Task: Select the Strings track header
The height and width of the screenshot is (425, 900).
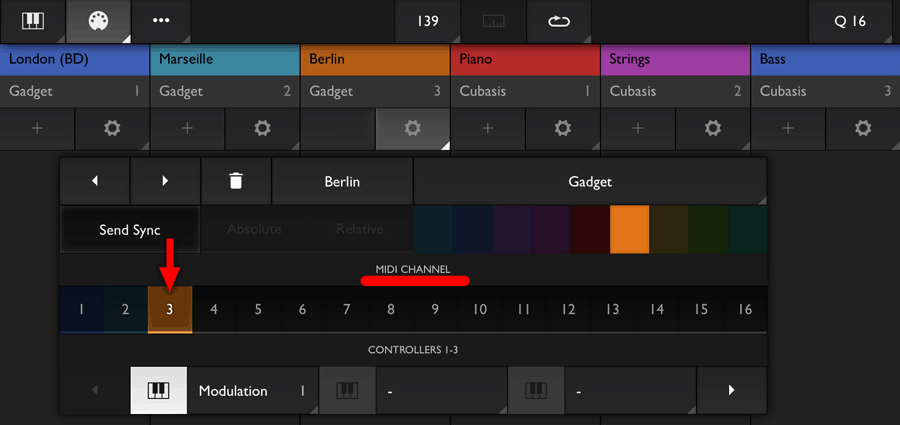Action: click(675, 60)
